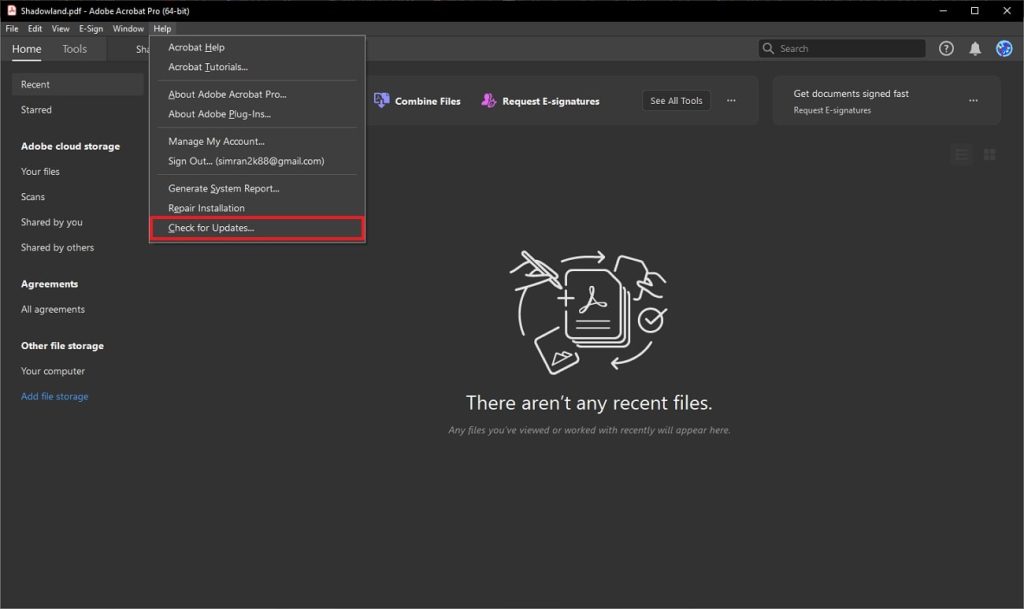Select Recent in sidebar
The height and width of the screenshot is (609, 1024).
click(x=77, y=84)
